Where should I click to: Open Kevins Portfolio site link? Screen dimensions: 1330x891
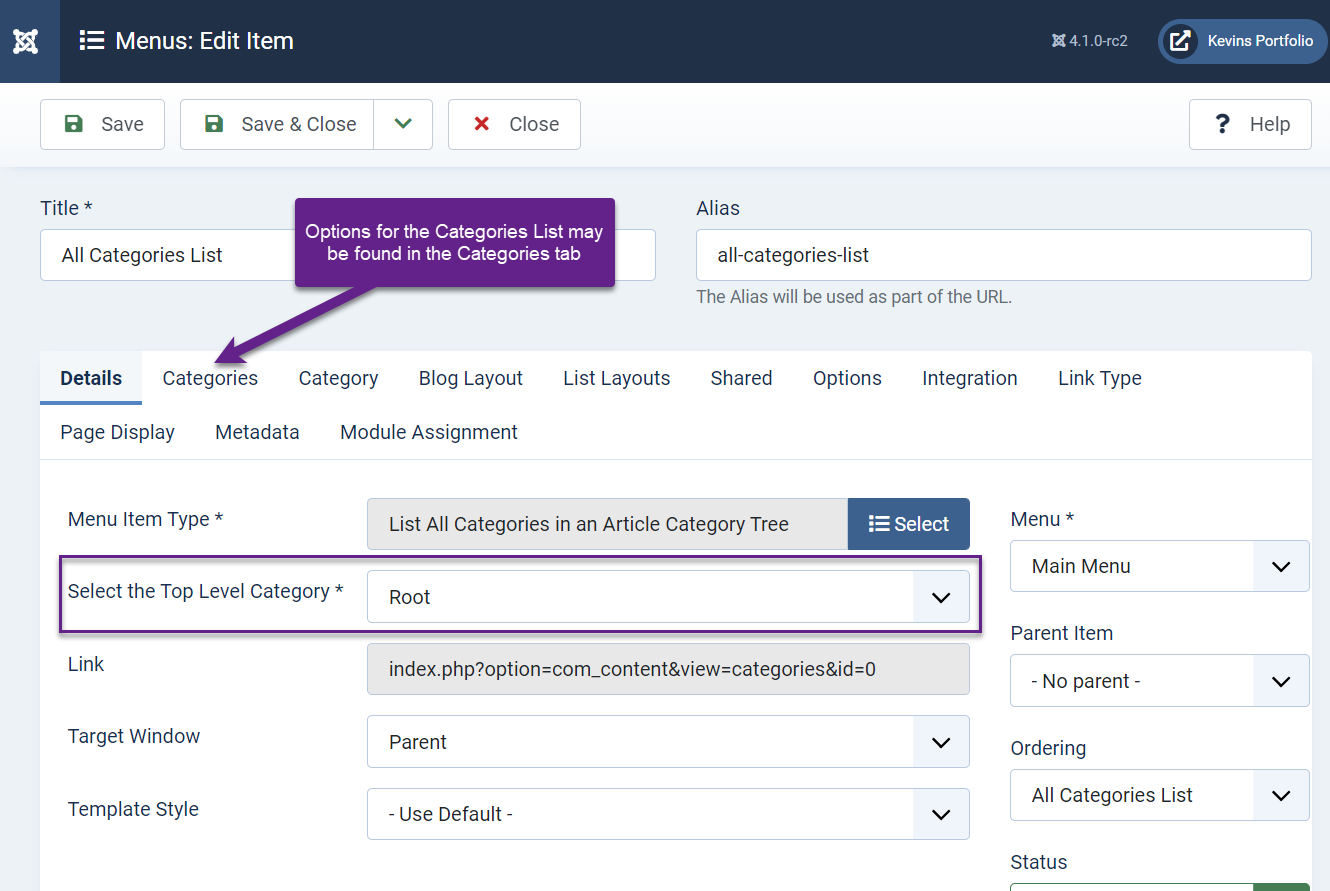(x=1243, y=41)
